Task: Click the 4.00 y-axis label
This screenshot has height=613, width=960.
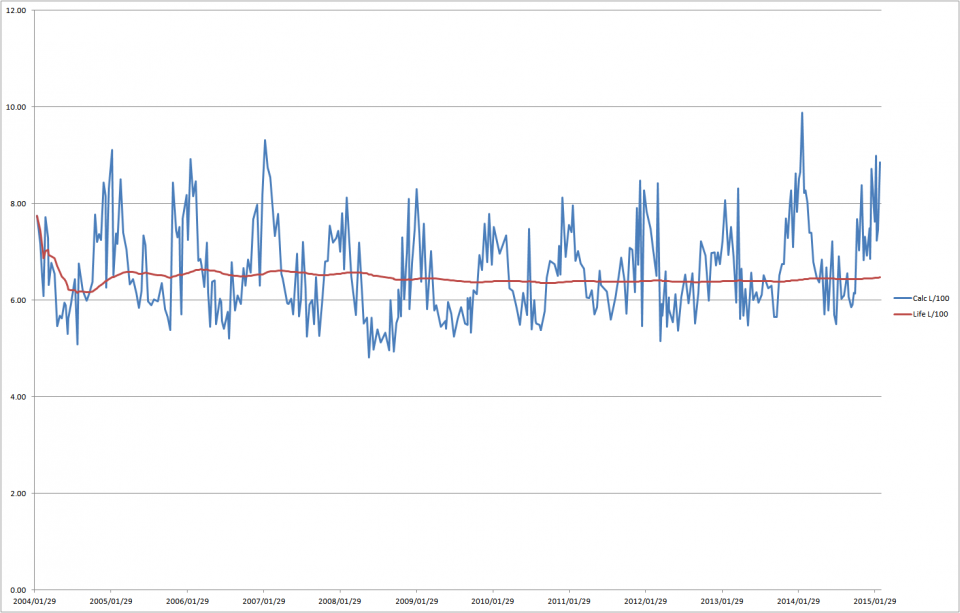Action: [x=18, y=397]
